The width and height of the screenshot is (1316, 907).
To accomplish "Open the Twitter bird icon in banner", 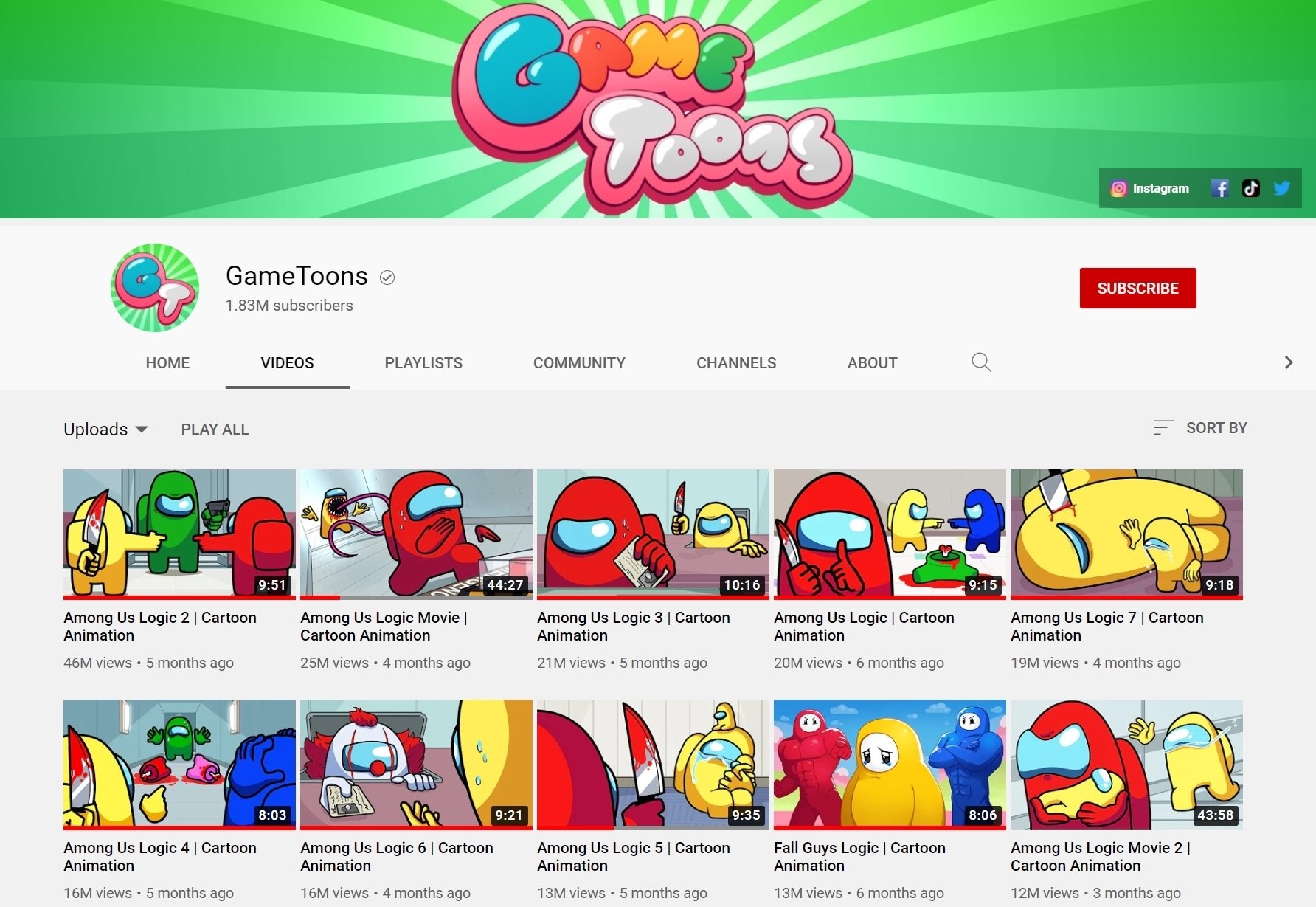I will pyautogui.click(x=1282, y=188).
